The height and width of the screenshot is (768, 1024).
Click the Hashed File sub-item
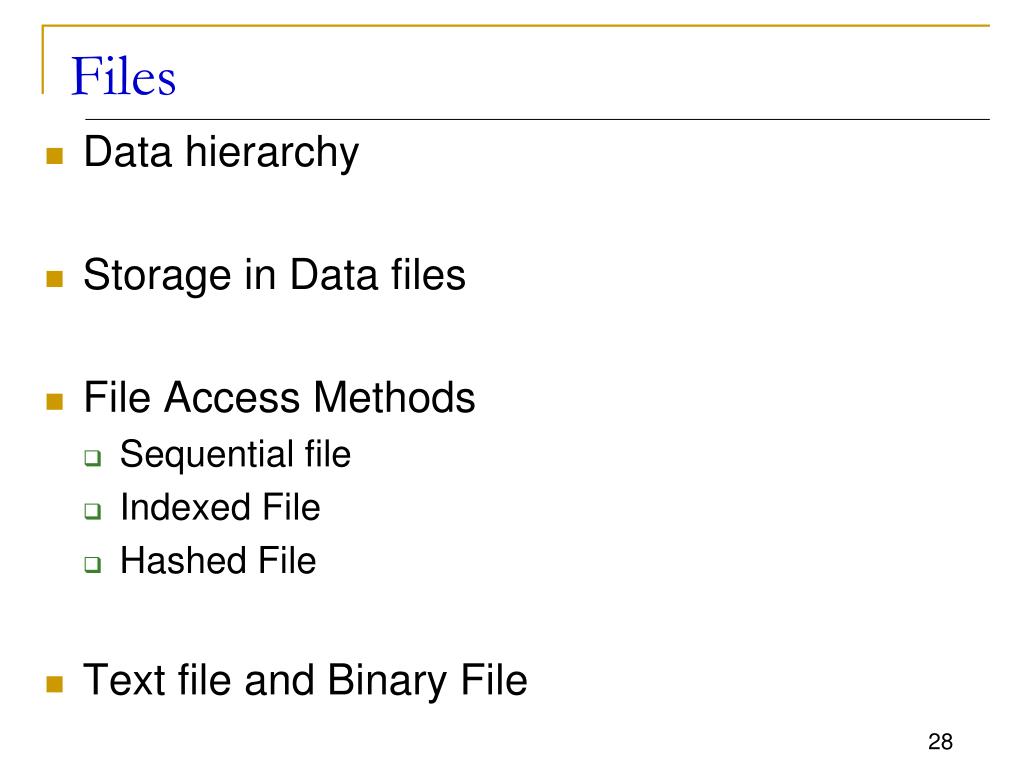pyautogui.click(x=218, y=560)
